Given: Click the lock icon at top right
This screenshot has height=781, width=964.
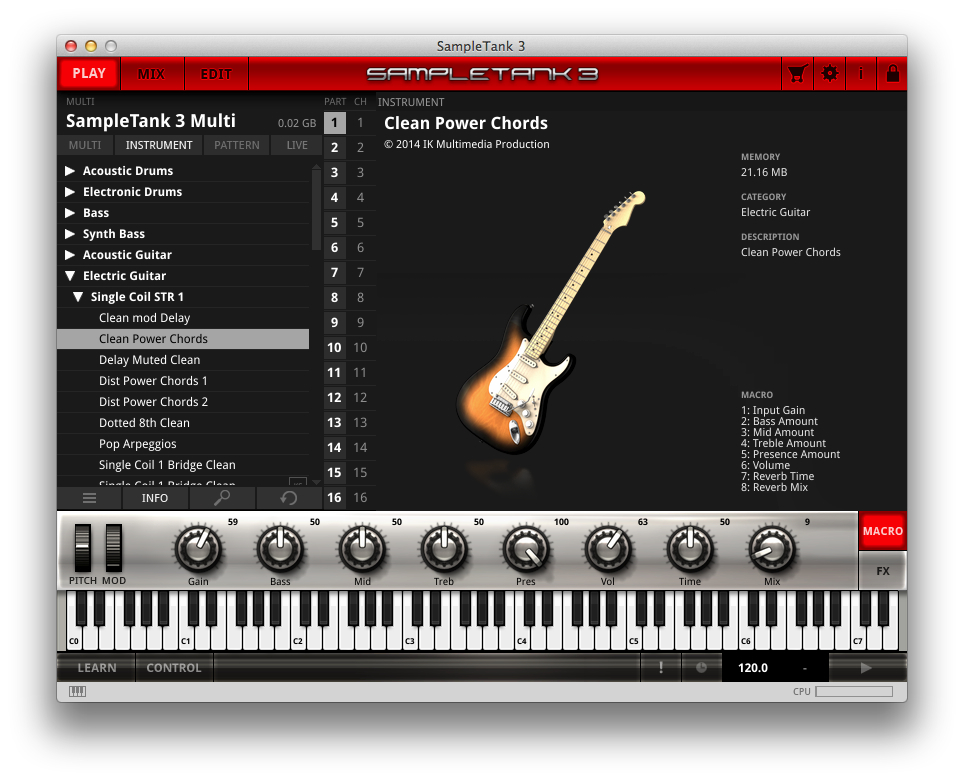Looking at the screenshot, I should (x=892, y=73).
